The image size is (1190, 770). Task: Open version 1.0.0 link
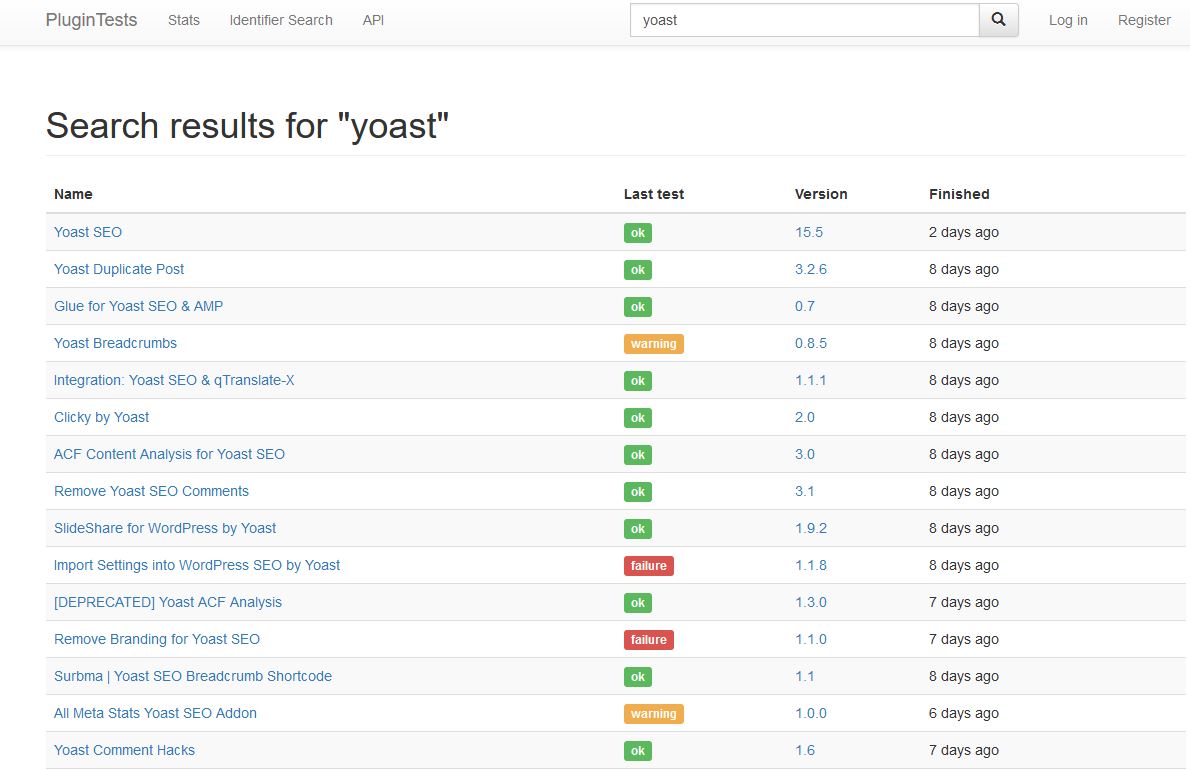click(811, 713)
